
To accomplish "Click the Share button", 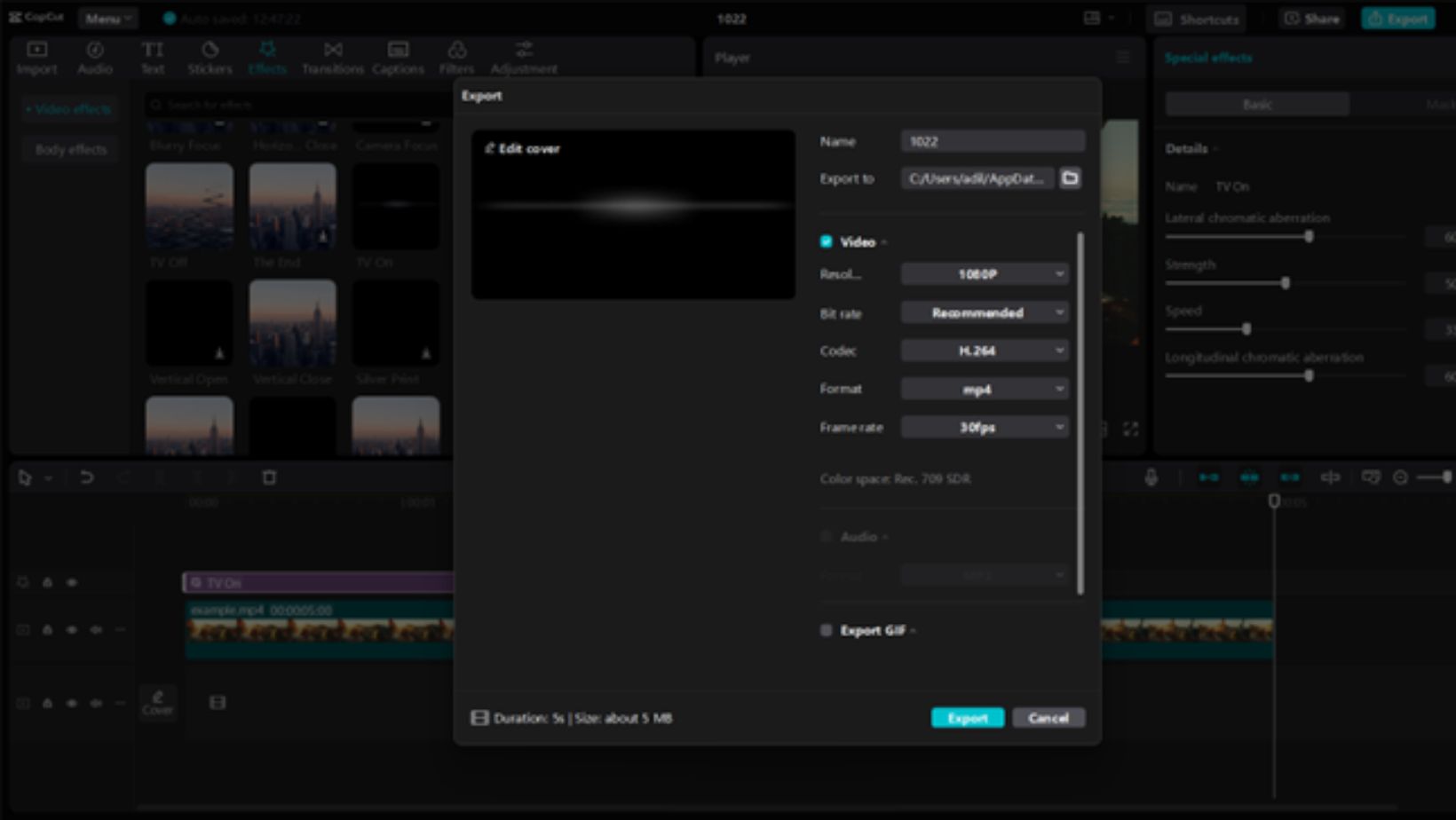I will pos(1311,19).
